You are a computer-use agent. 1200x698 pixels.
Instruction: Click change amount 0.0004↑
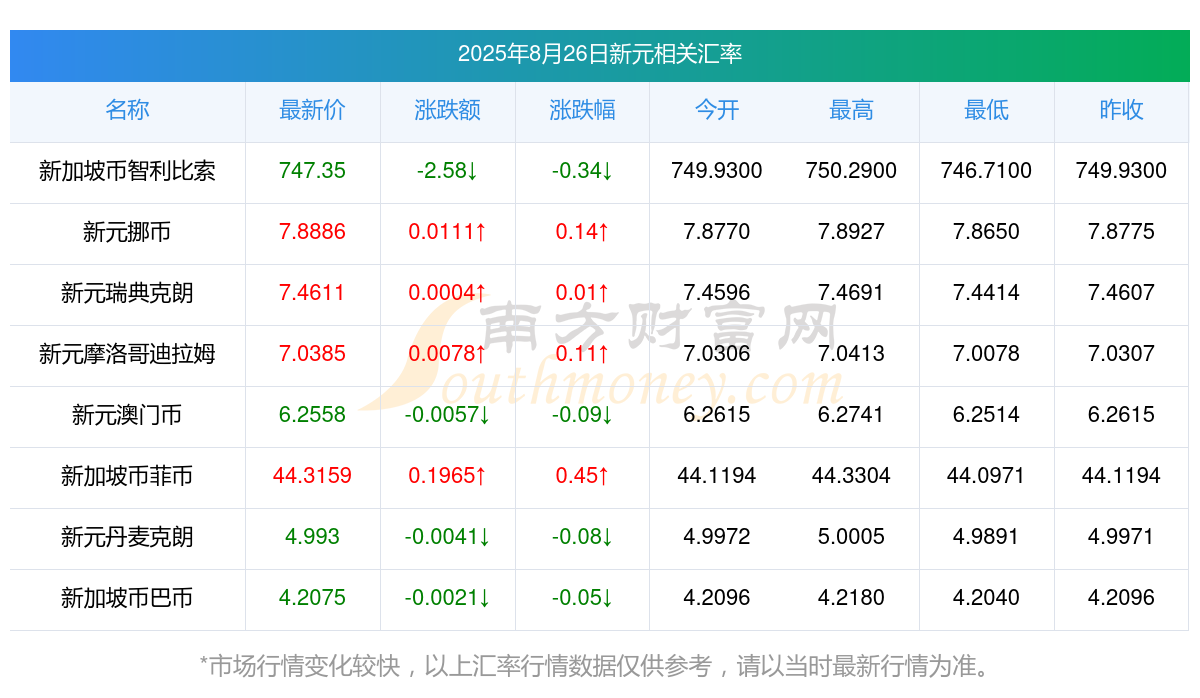pyautogui.click(x=447, y=293)
